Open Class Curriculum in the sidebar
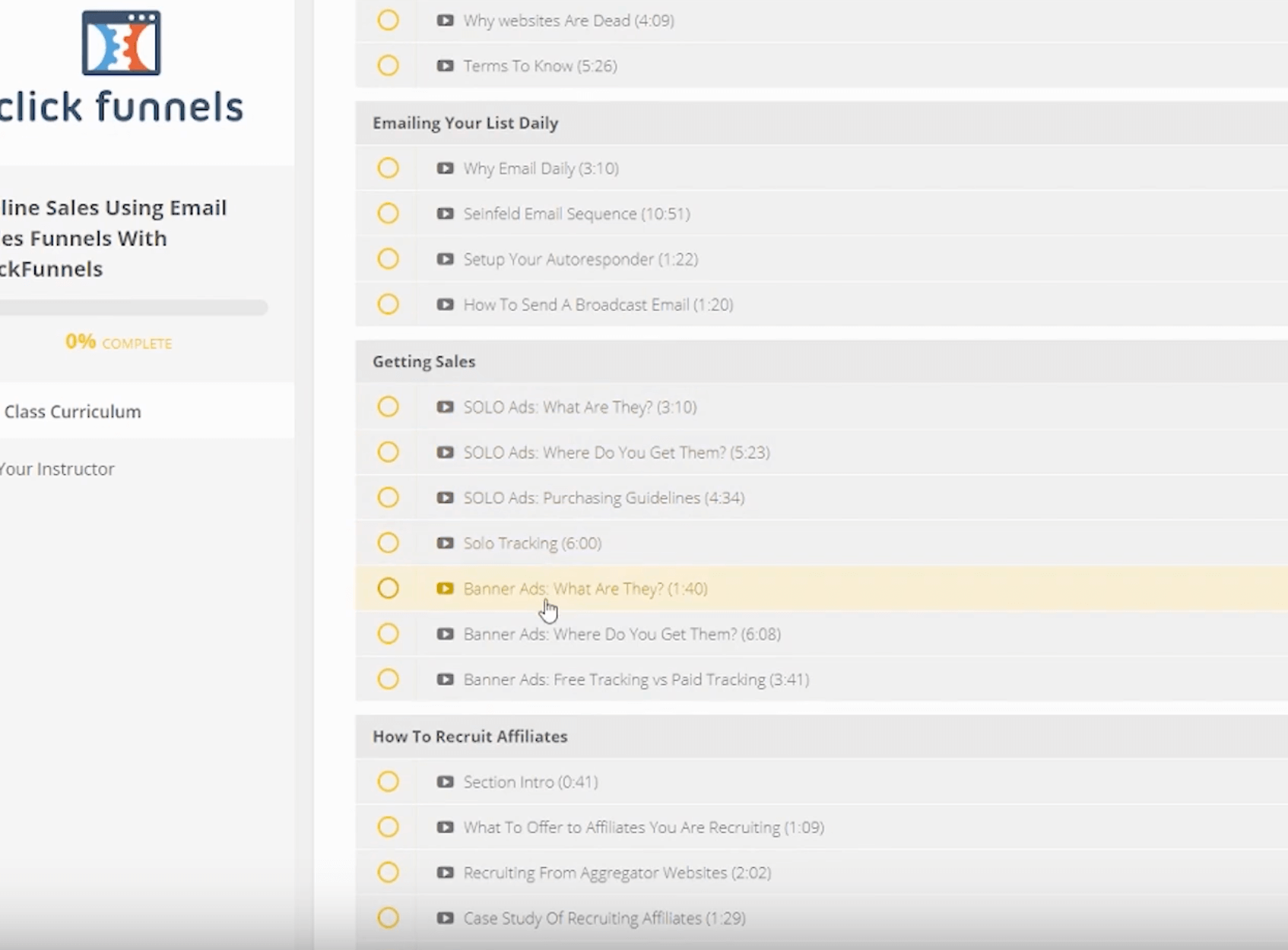 tap(73, 411)
